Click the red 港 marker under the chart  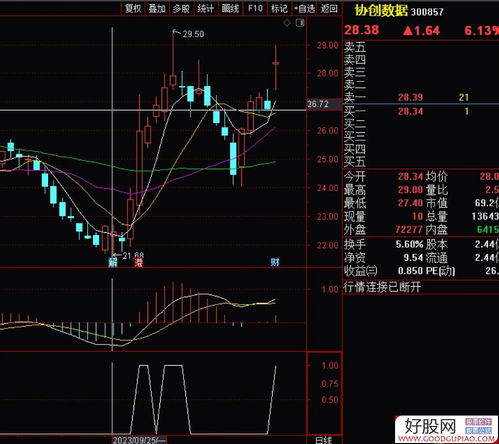click(138, 263)
